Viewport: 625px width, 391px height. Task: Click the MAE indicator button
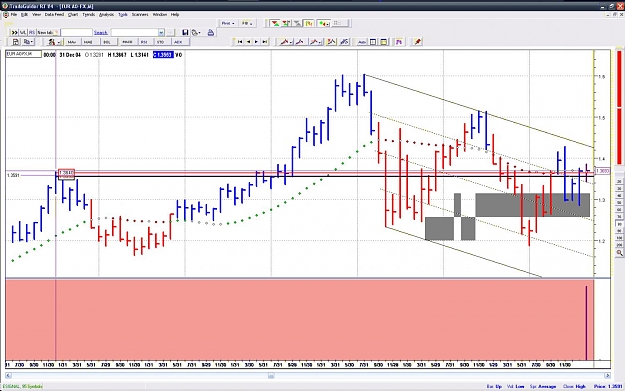point(88,42)
